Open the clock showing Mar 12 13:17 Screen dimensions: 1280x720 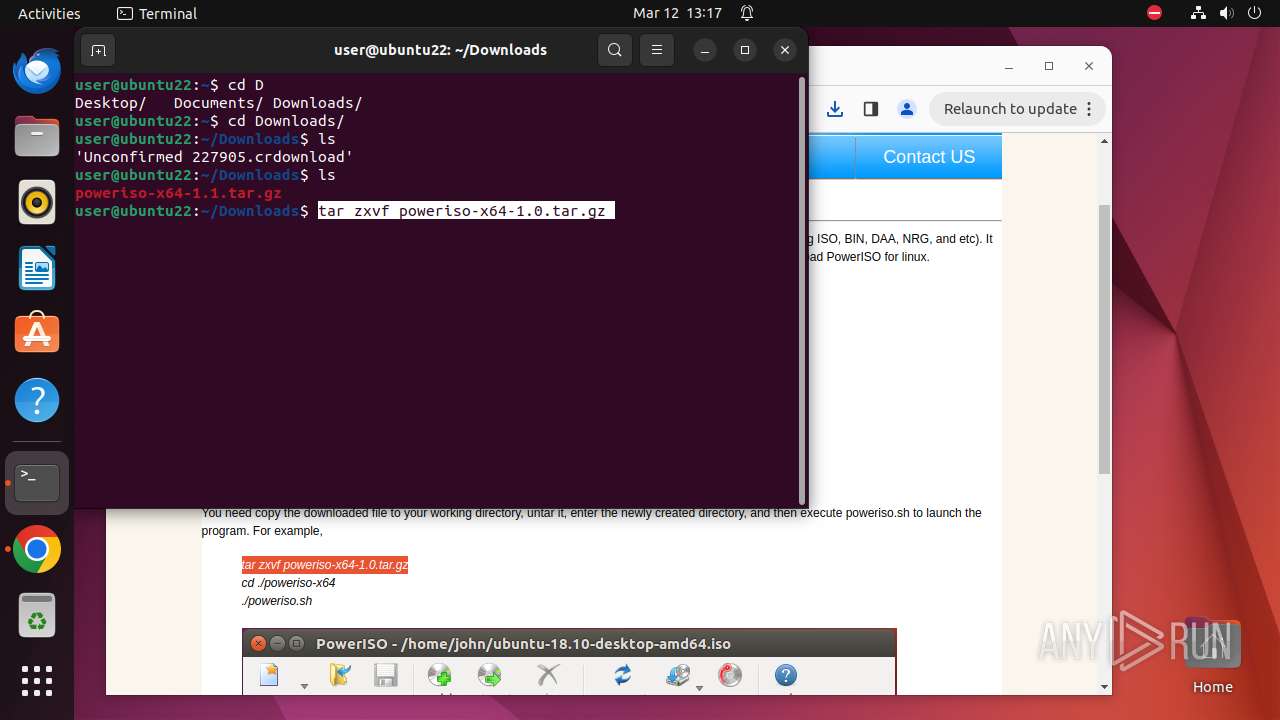point(677,13)
